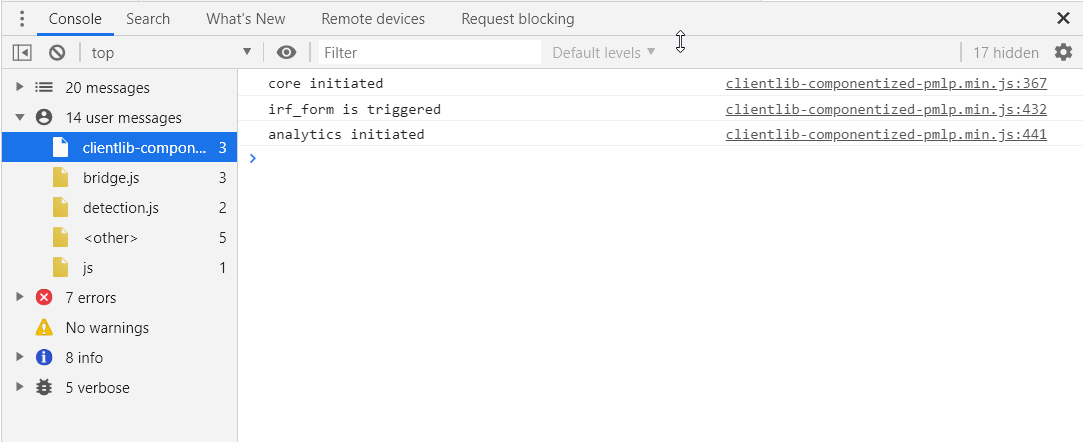Clear the console with the block icon
The height and width of the screenshot is (442, 1083).
[x=57, y=52]
